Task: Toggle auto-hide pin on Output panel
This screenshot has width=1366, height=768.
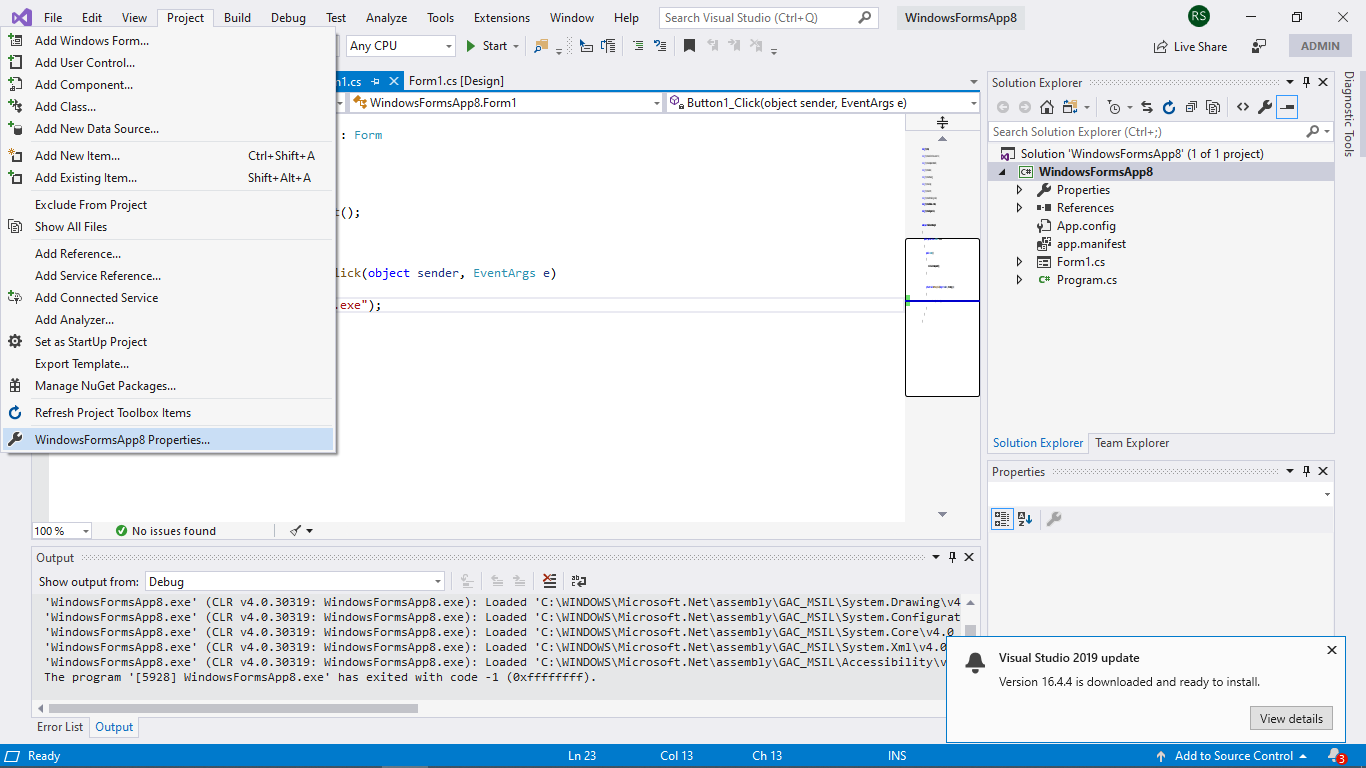Action: (953, 557)
